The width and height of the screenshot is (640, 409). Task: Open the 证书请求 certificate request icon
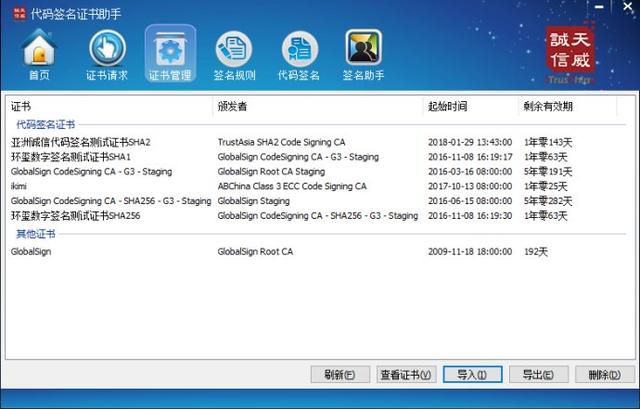coord(107,55)
